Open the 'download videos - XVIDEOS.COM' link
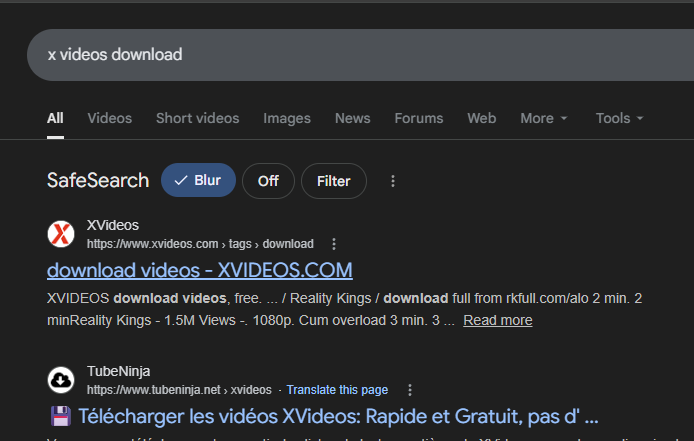The image size is (694, 441). coord(200,270)
